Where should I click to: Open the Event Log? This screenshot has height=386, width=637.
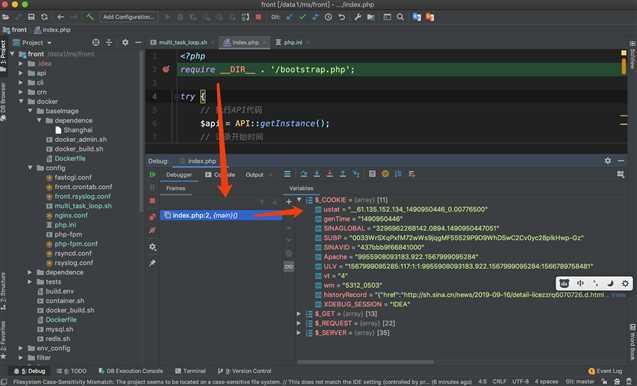605,371
